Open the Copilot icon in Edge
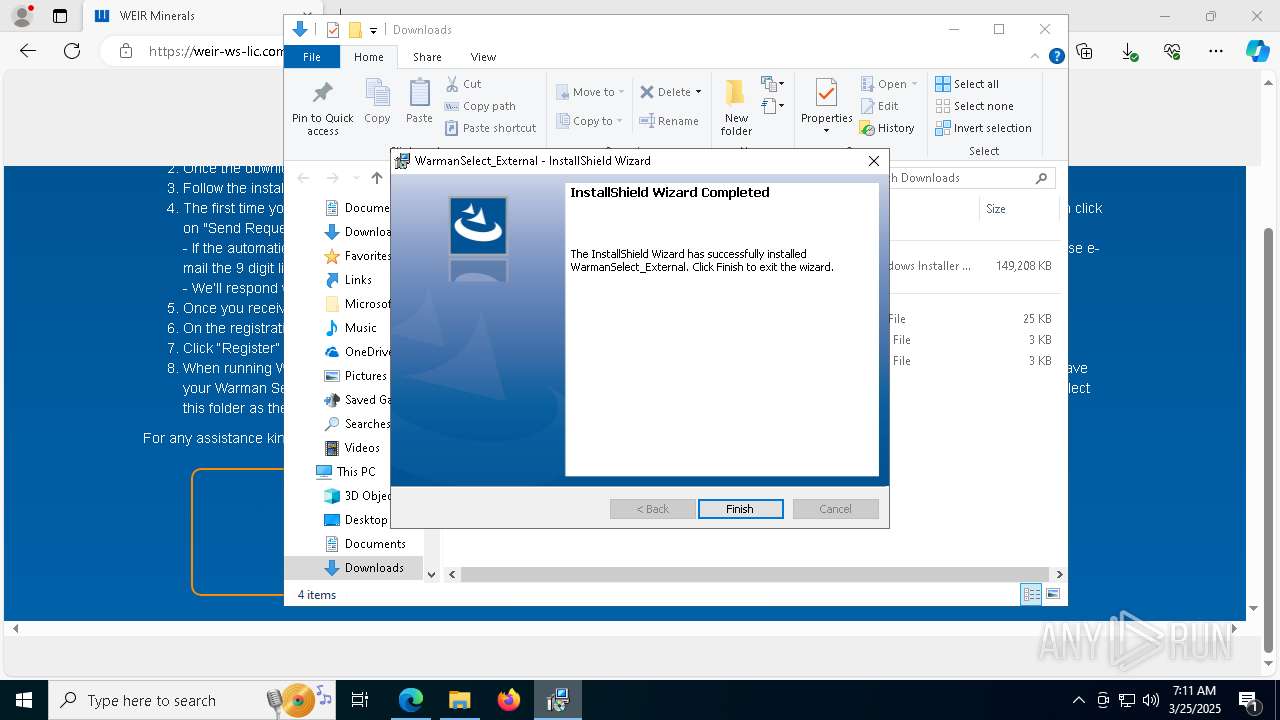This screenshot has width=1280, height=720. click(x=1257, y=51)
